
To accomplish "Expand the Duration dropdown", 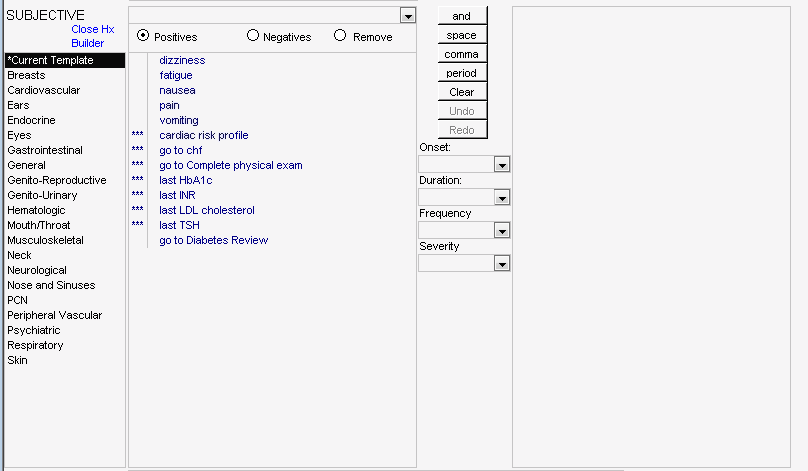I will click(502, 198).
